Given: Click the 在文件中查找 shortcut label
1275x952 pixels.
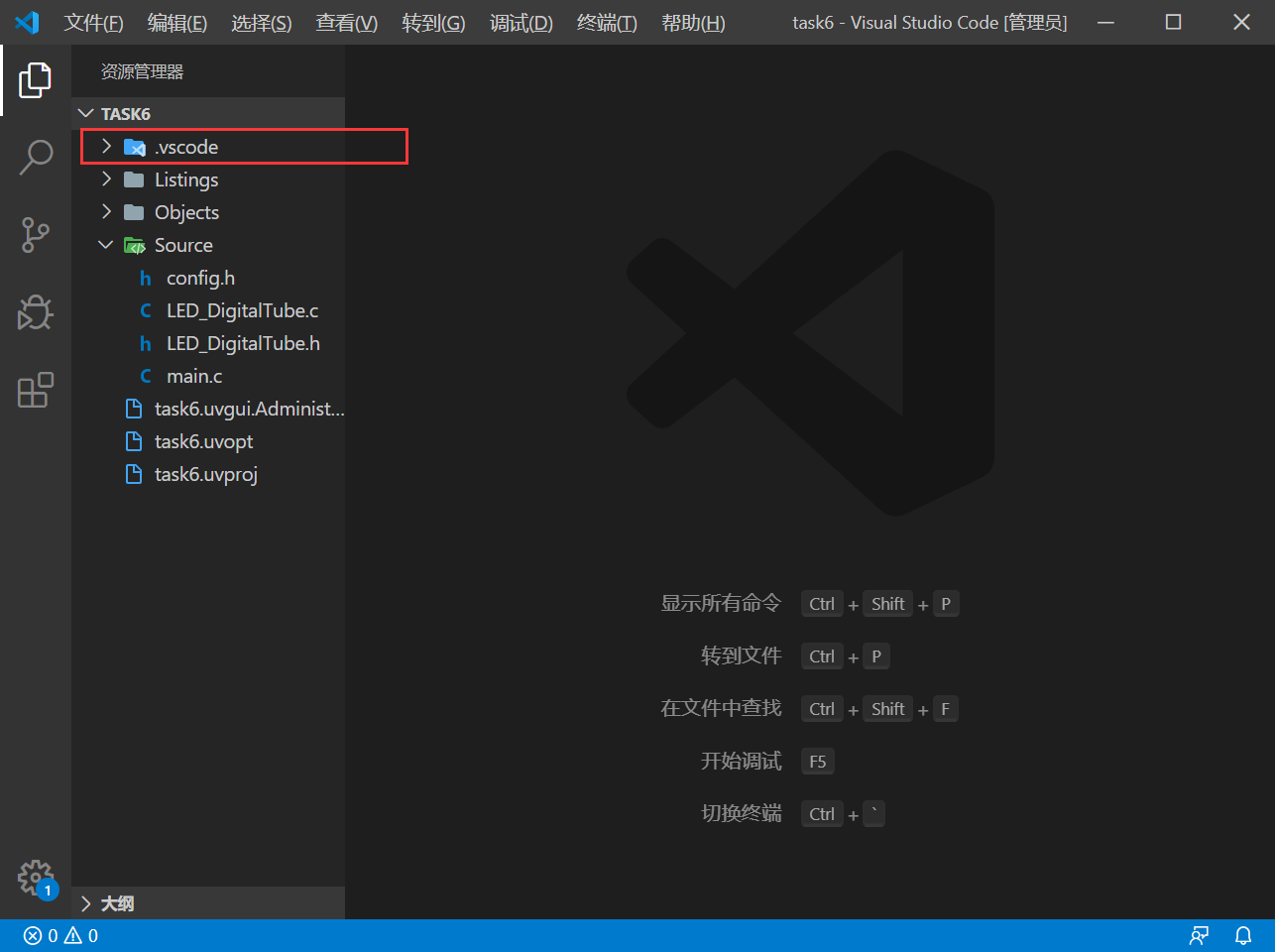Looking at the screenshot, I should coord(721,708).
